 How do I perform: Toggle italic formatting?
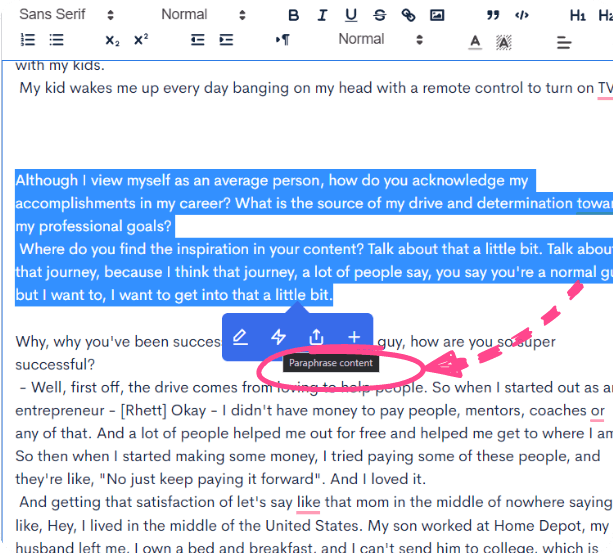[322, 15]
